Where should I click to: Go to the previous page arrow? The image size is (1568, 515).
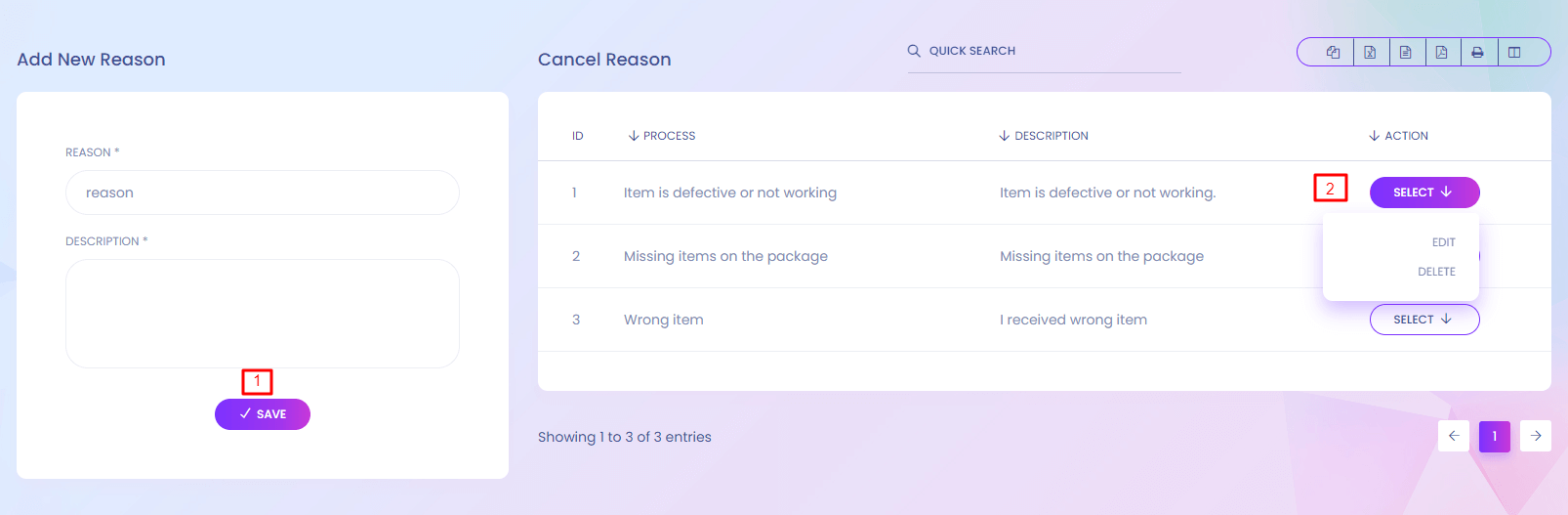click(1454, 436)
